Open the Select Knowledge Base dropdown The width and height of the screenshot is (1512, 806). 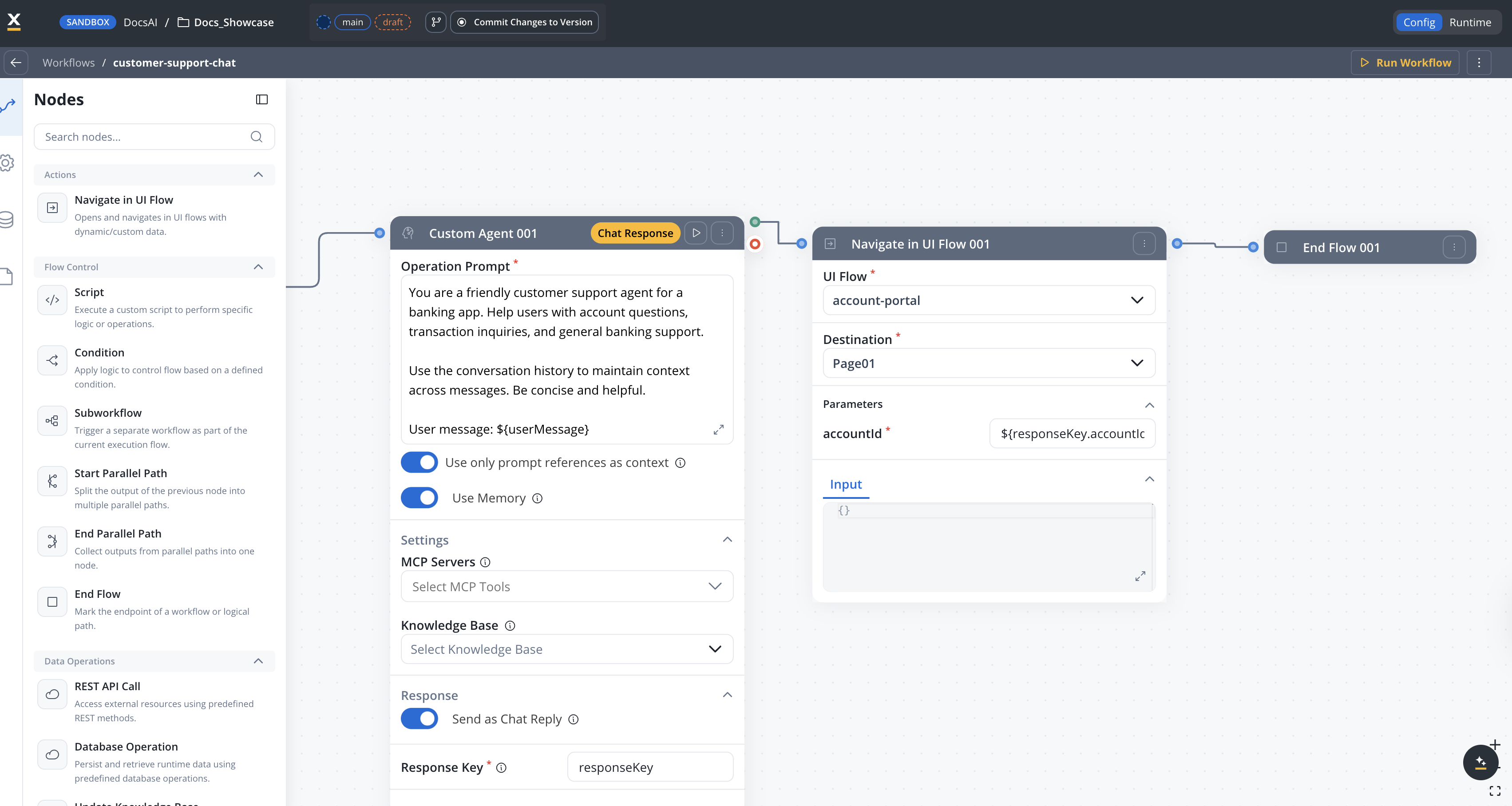(x=566, y=649)
